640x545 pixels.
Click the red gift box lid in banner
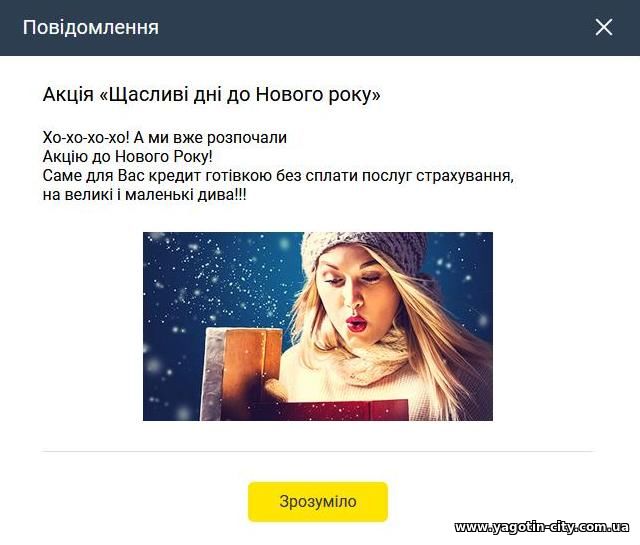pyautogui.click(x=339, y=411)
